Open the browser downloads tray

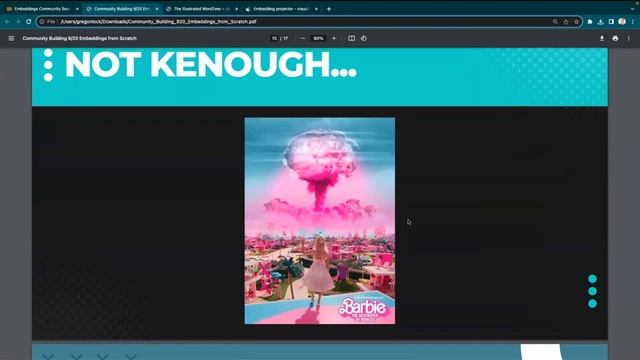(600, 22)
